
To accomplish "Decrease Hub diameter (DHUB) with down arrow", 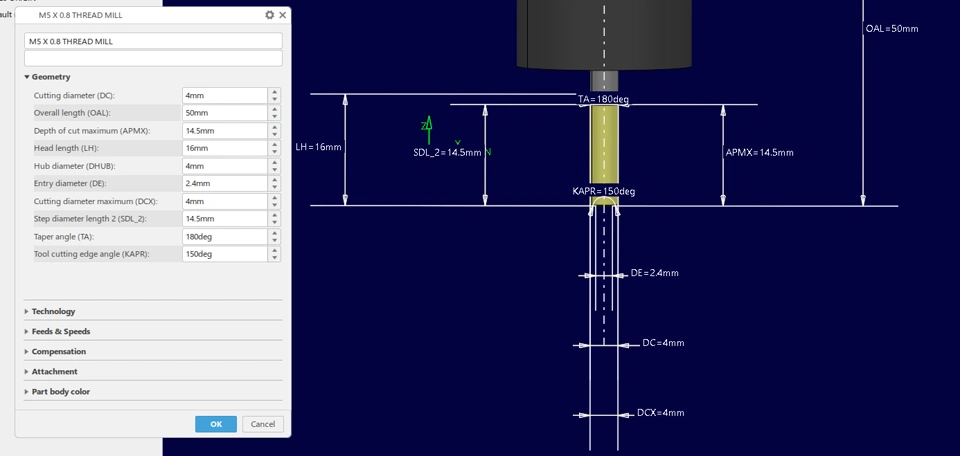I will pyautogui.click(x=275, y=170).
